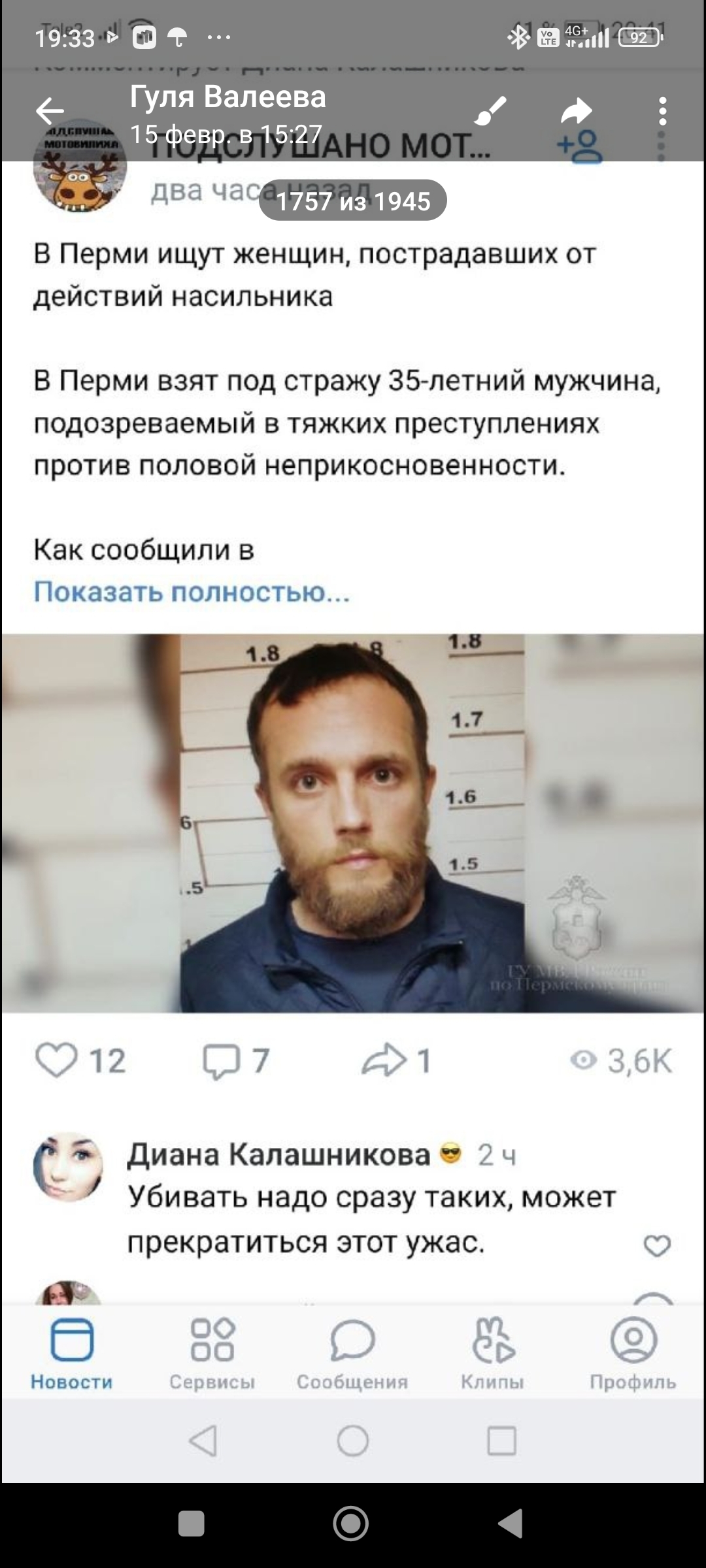Switch to Новости tab
706x1568 pixels.
(x=71, y=1353)
